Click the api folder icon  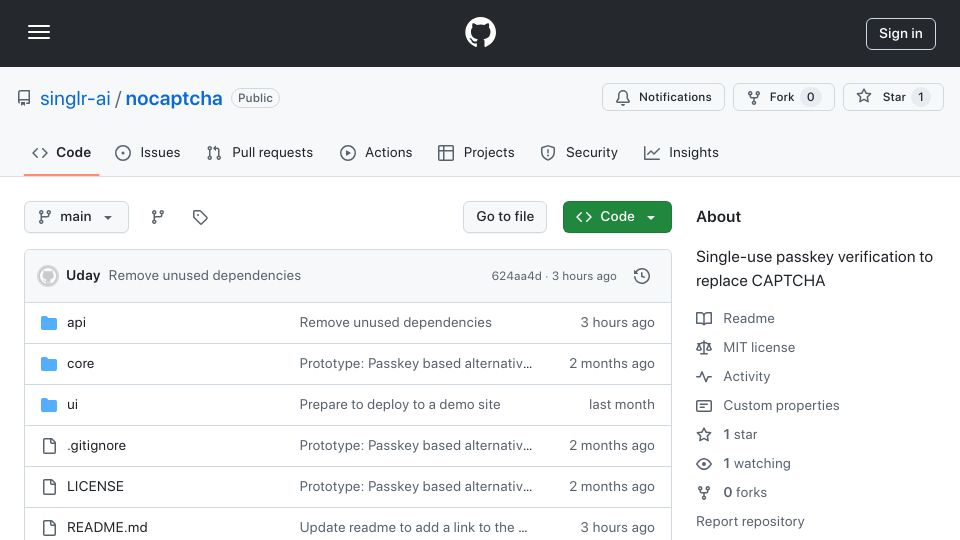[x=49, y=323]
